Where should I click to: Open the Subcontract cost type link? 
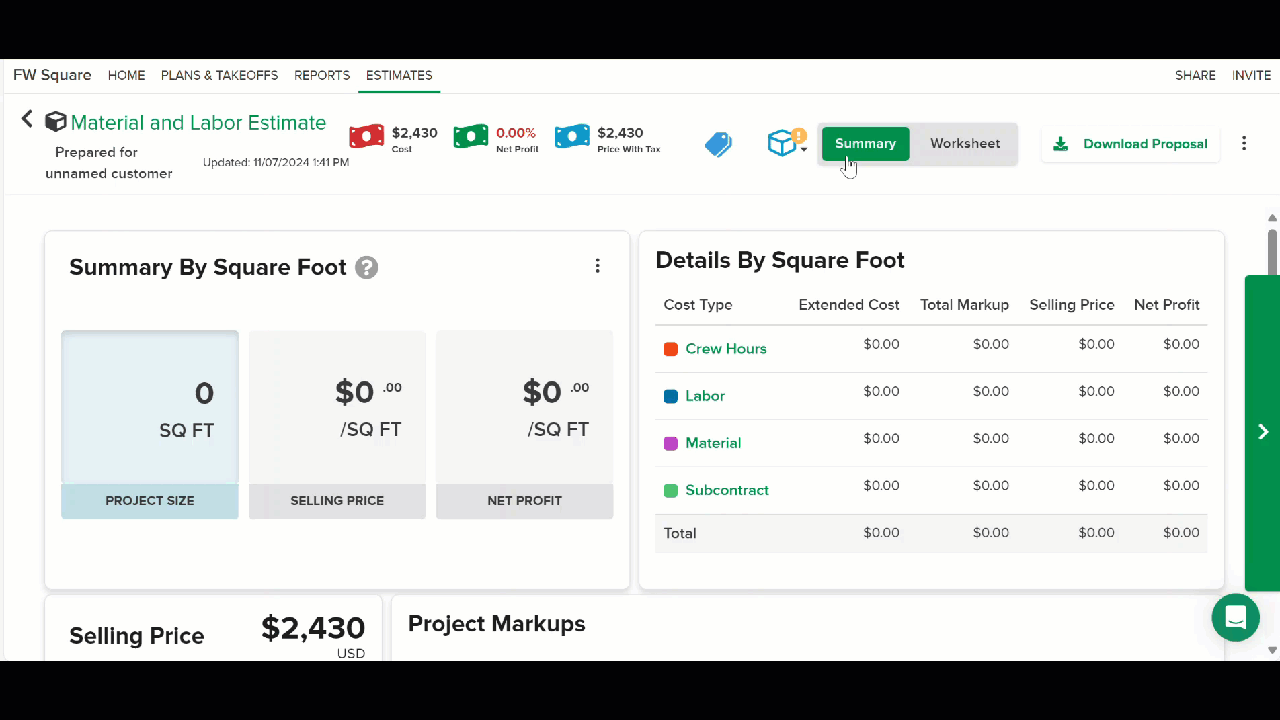pyautogui.click(x=727, y=490)
